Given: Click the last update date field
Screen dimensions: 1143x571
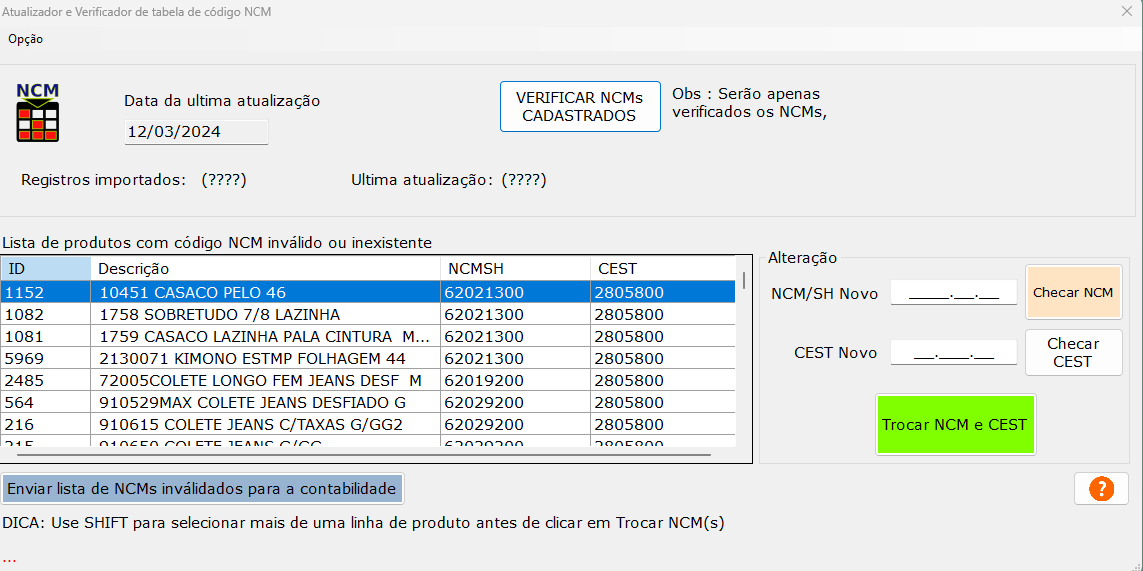Looking at the screenshot, I should [x=196, y=132].
